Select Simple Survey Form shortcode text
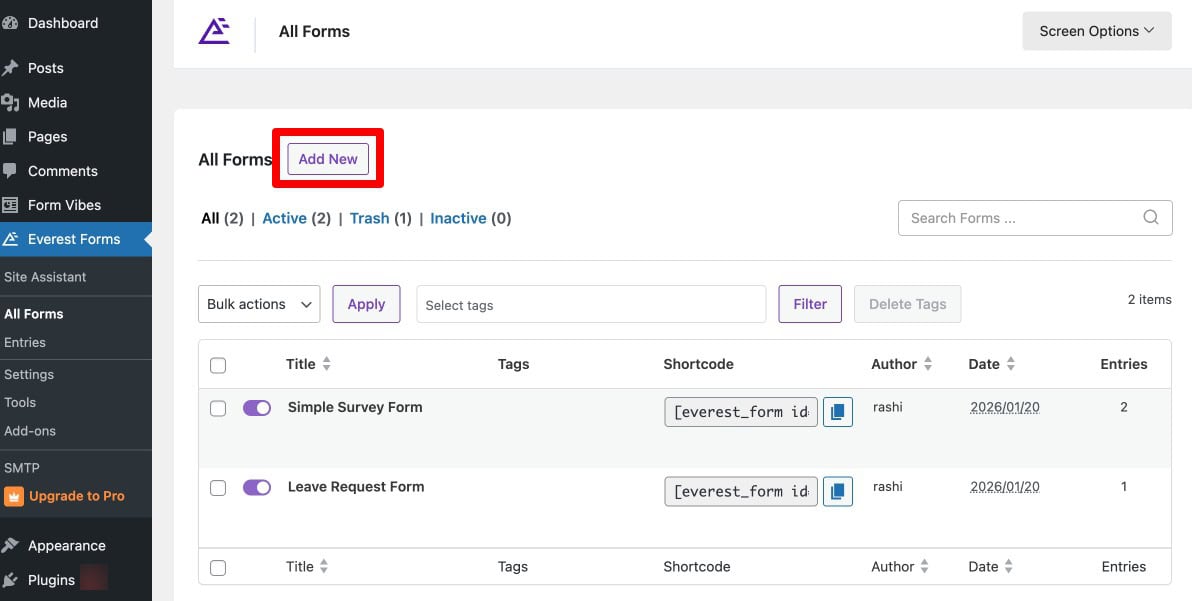 tap(741, 412)
